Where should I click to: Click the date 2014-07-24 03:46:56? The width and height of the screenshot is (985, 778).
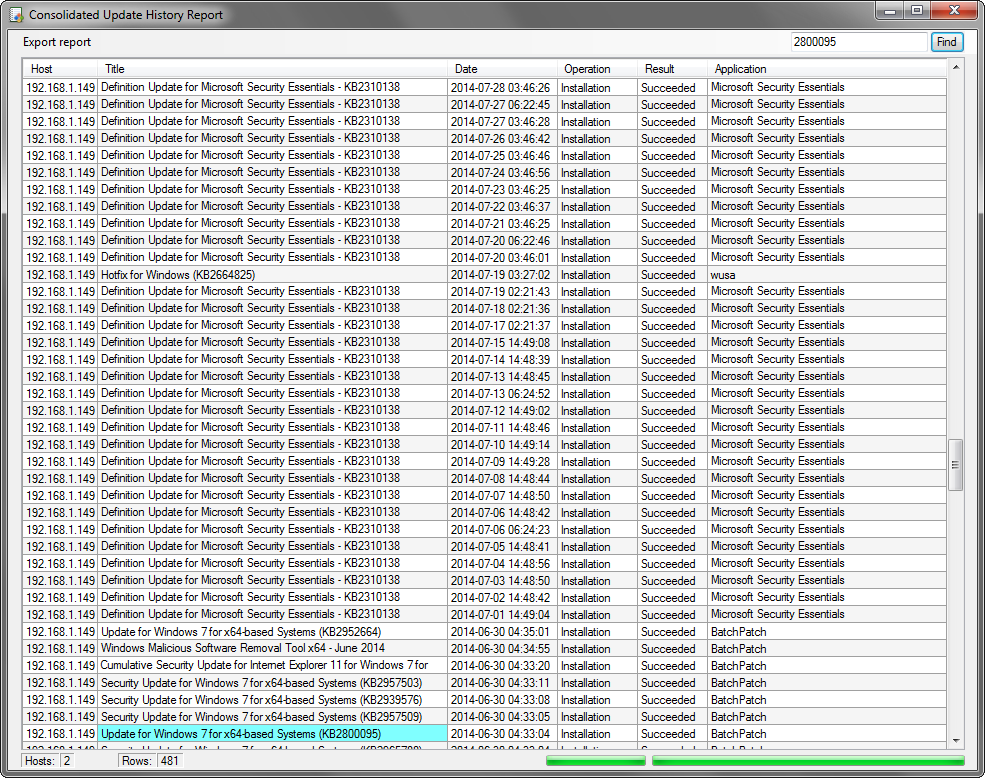501,173
